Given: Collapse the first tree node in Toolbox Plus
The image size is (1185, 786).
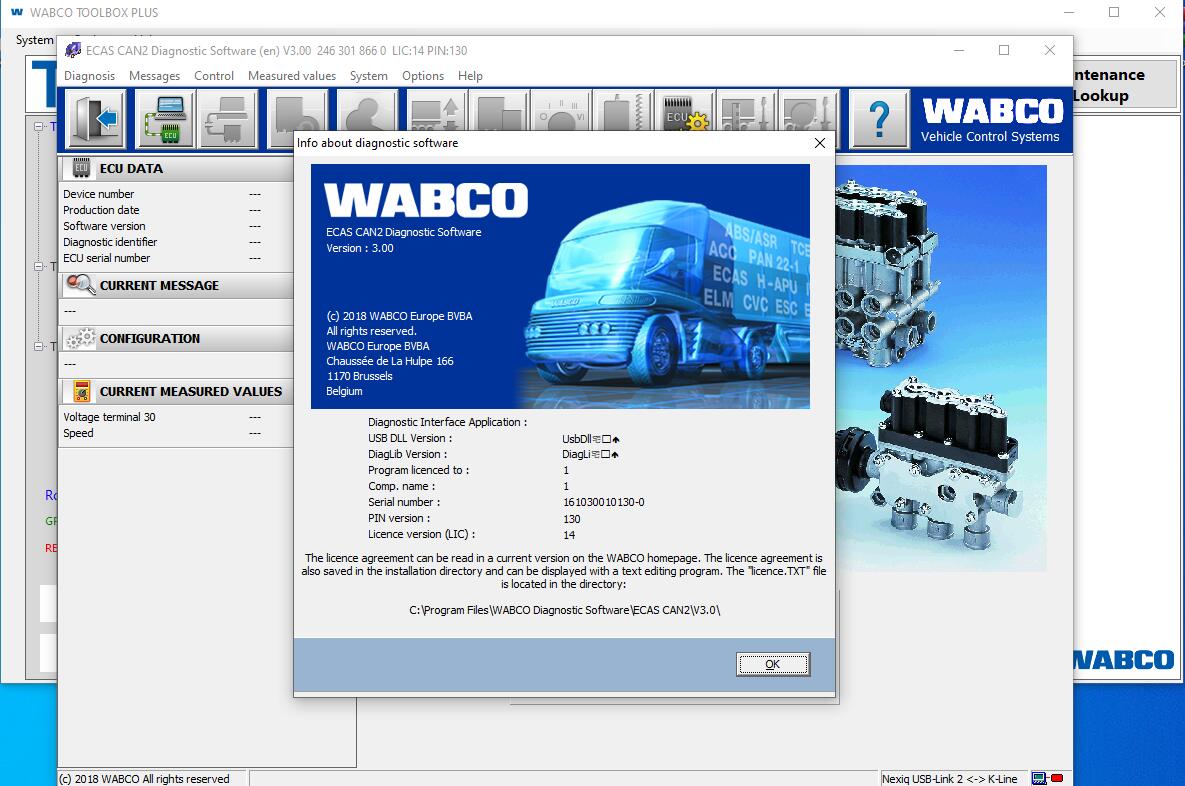Looking at the screenshot, I should [38, 126].
